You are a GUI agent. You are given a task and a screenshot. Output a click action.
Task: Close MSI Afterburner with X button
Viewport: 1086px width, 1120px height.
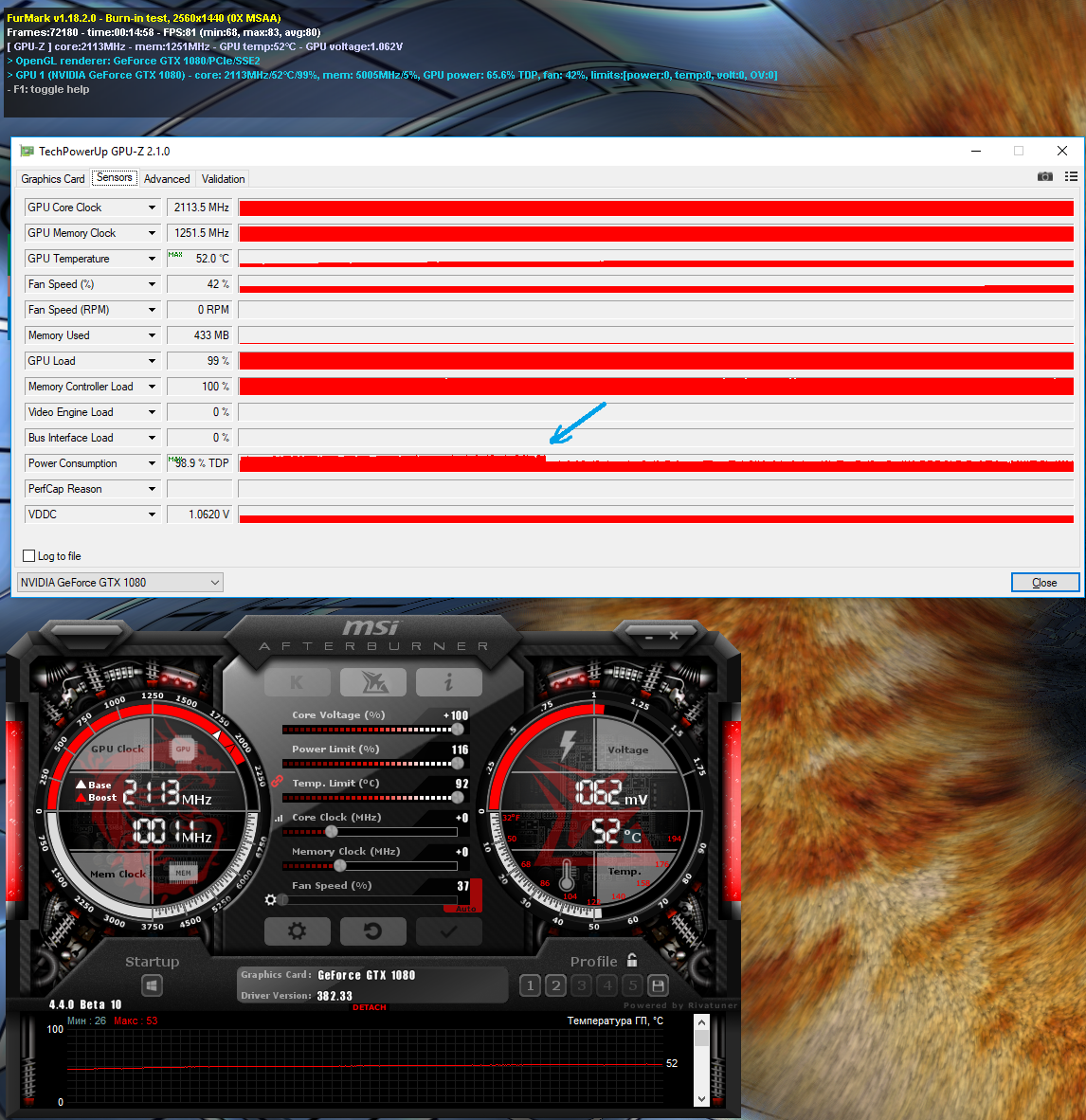674,636
